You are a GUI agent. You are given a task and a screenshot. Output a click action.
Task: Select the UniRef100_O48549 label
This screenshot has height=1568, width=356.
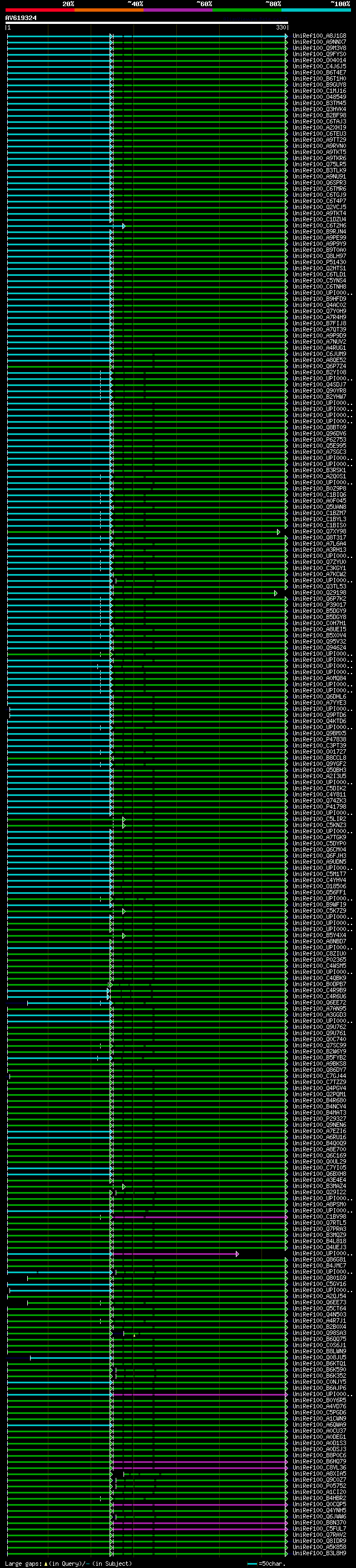319,97
